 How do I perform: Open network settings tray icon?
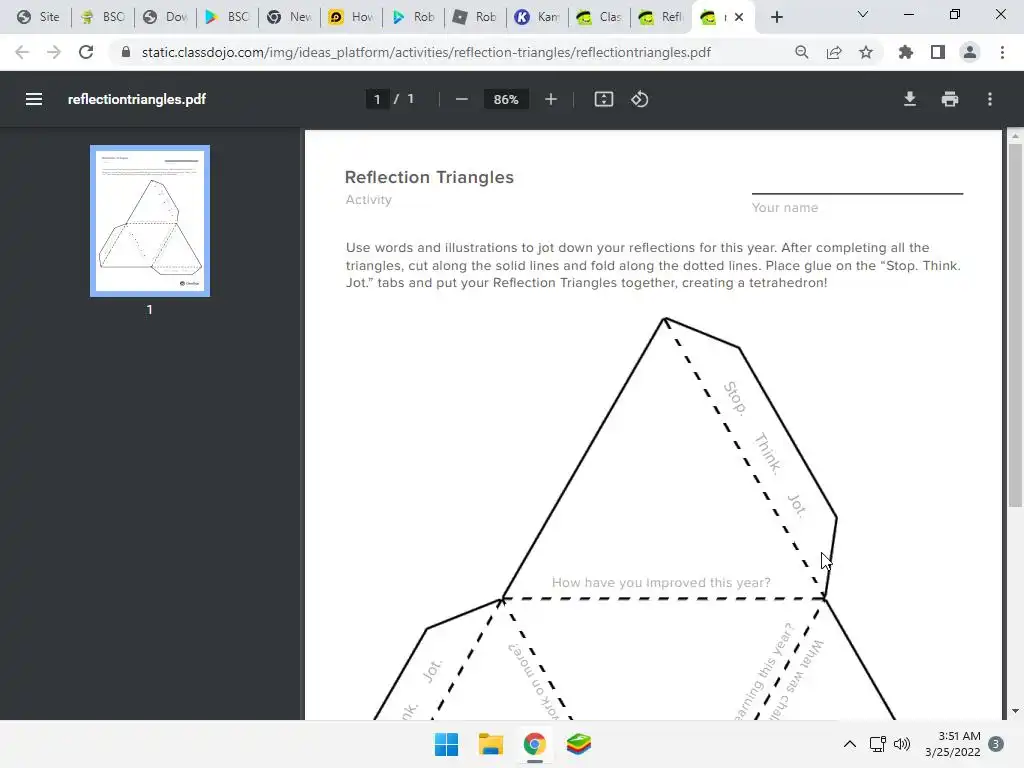pos(877,744)
